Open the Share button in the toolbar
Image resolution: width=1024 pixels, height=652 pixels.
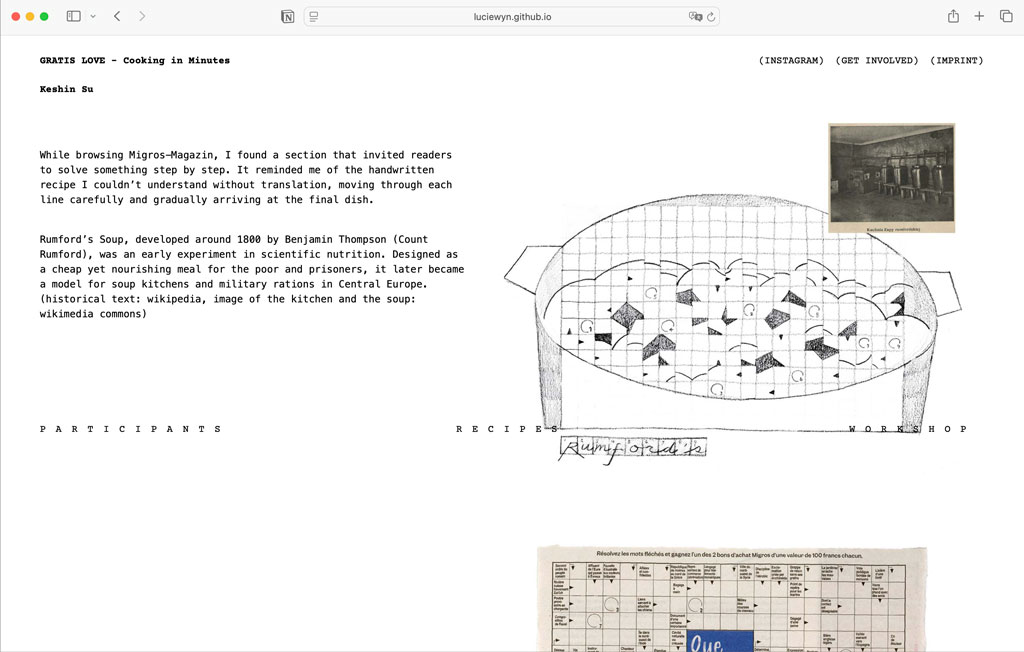953,16
